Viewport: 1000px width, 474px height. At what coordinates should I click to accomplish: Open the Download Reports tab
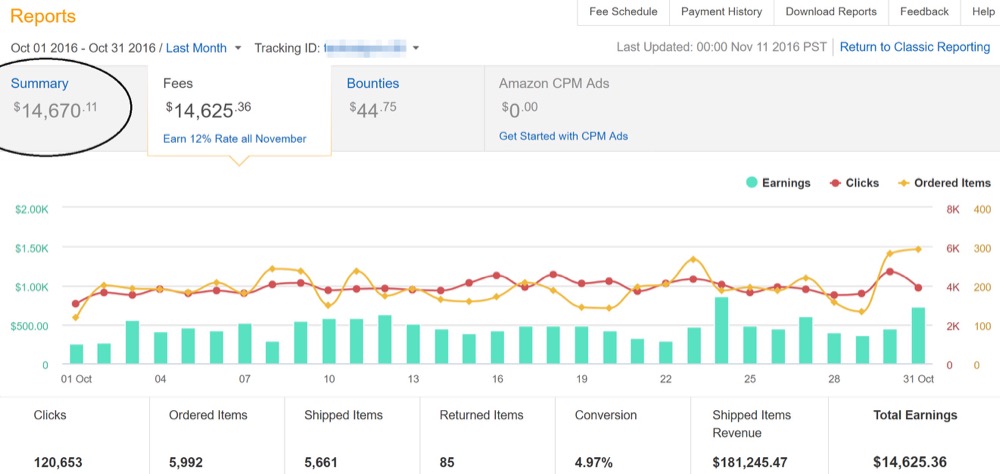(831, 12)
